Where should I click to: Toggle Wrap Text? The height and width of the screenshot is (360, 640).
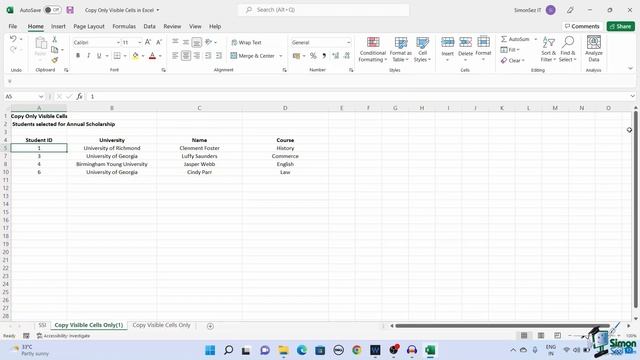pyautogui.click(x=246, y=42)
